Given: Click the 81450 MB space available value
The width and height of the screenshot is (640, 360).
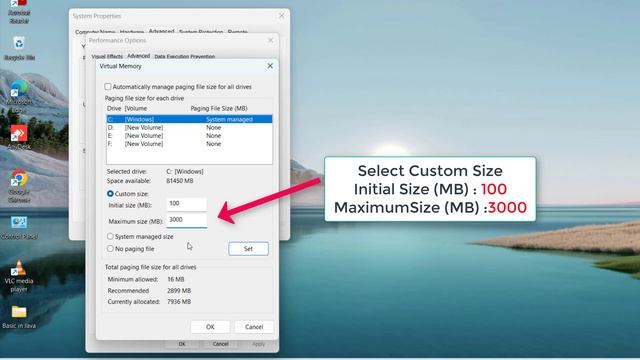Looking at the screenshot, I should (x=180, y=180).
